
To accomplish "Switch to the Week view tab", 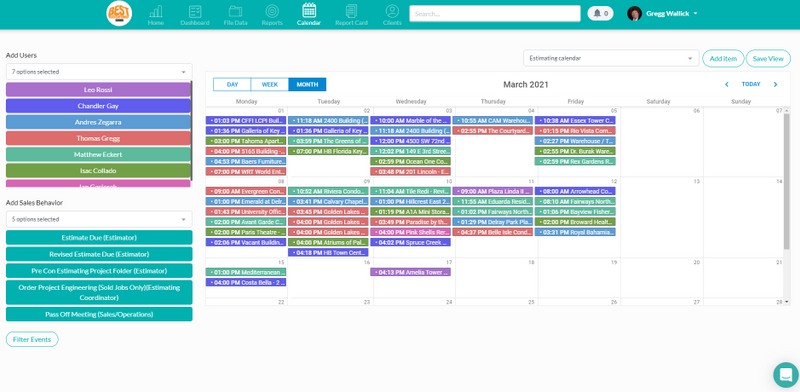I will click(x=270, y=84).
